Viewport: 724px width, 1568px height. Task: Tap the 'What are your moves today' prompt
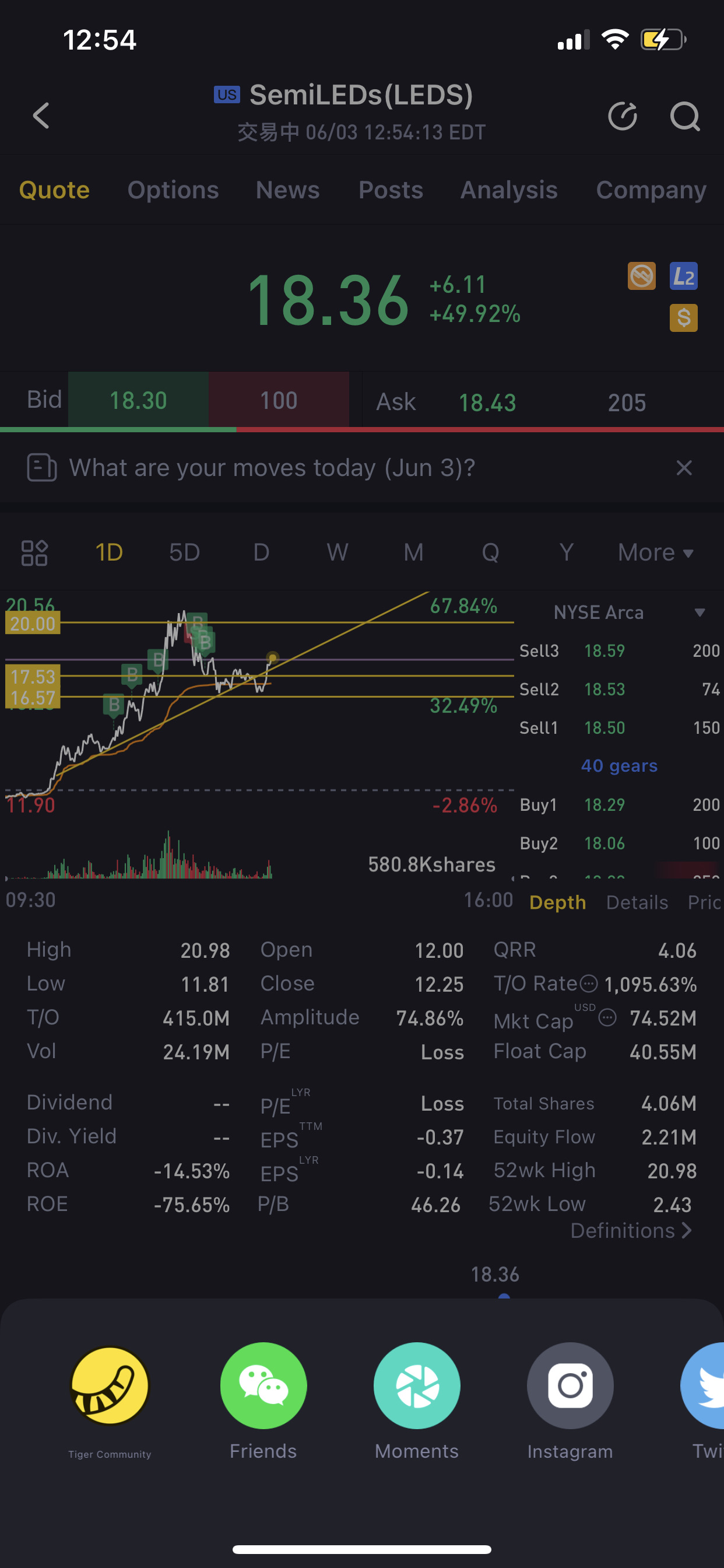point(272,467)
